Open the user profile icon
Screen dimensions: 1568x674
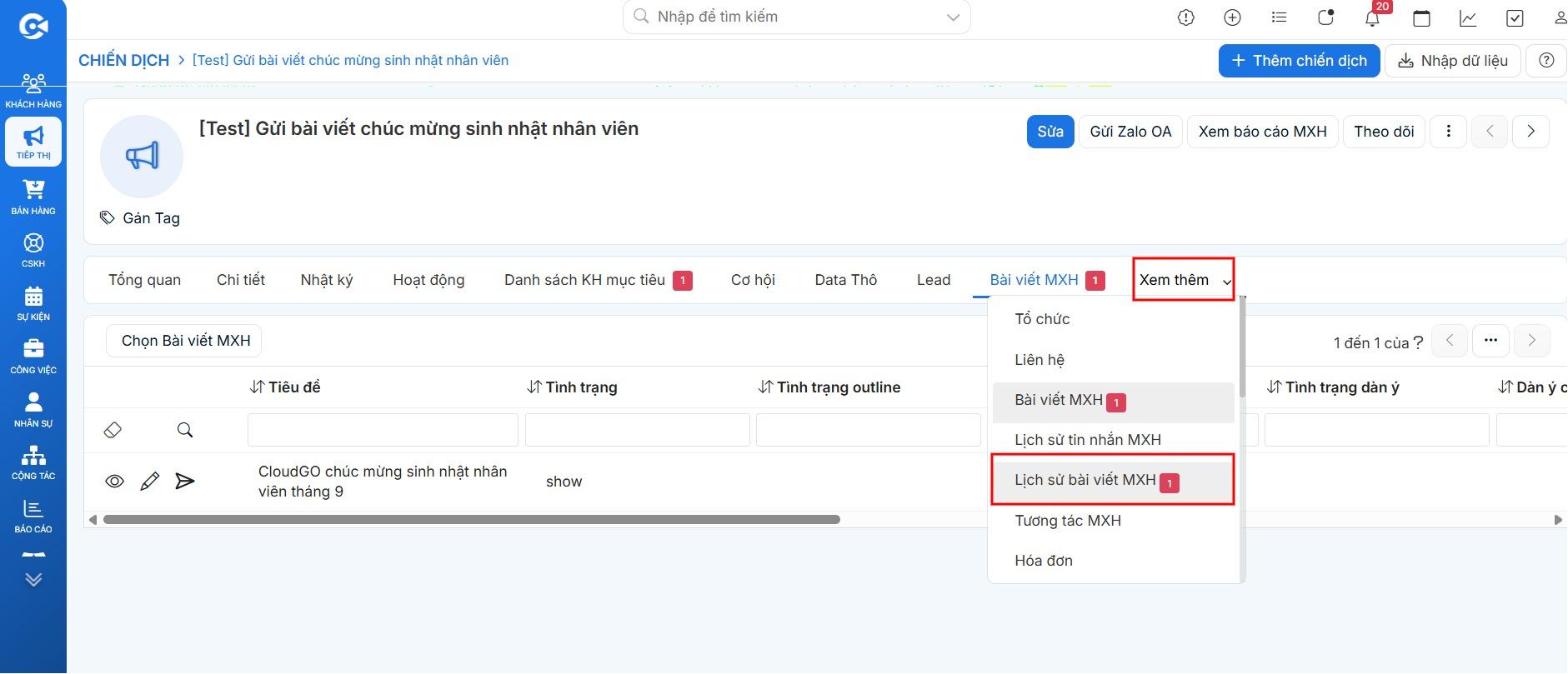[x=1560, y=17]
